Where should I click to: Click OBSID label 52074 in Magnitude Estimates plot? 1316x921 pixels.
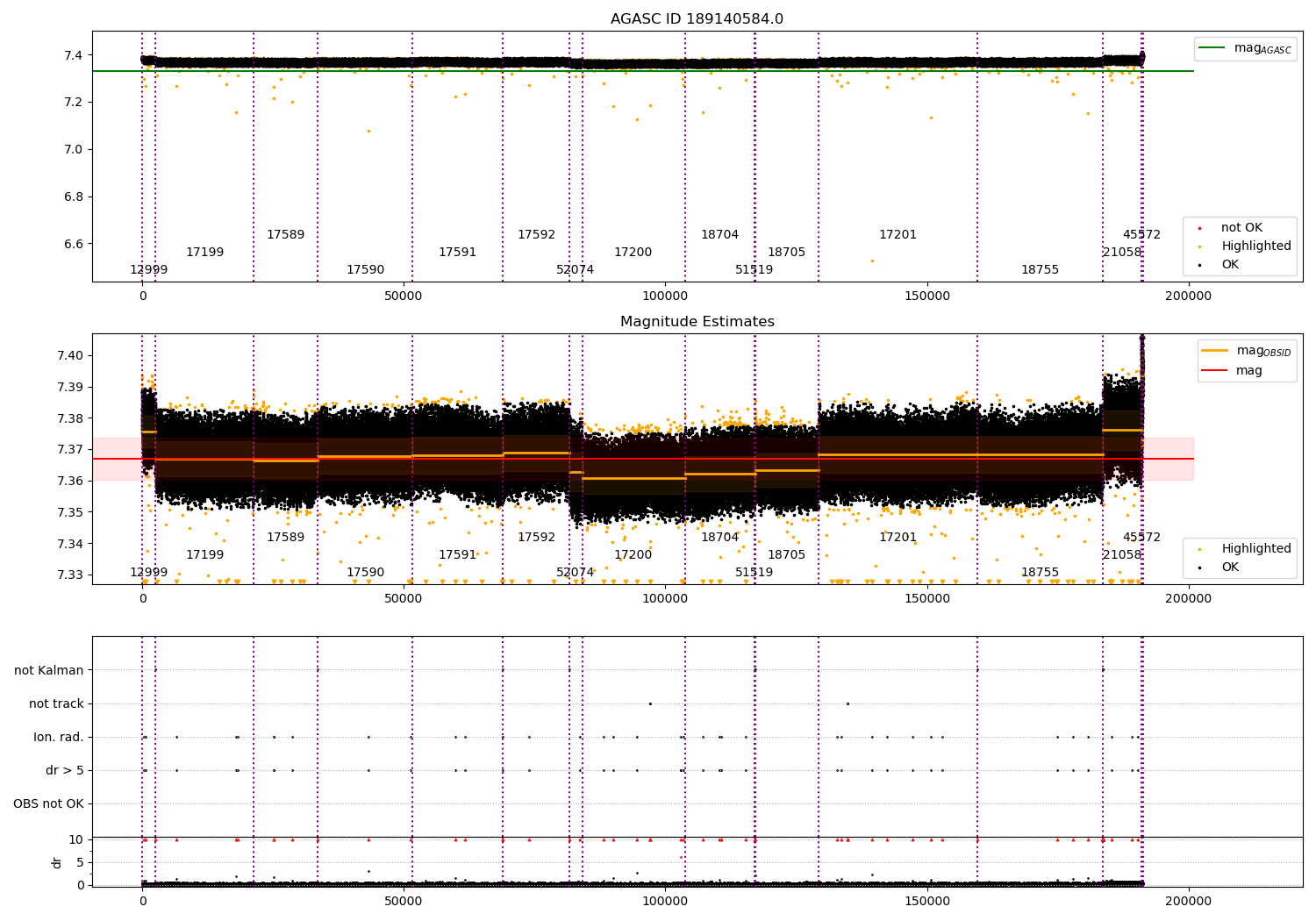575,573
